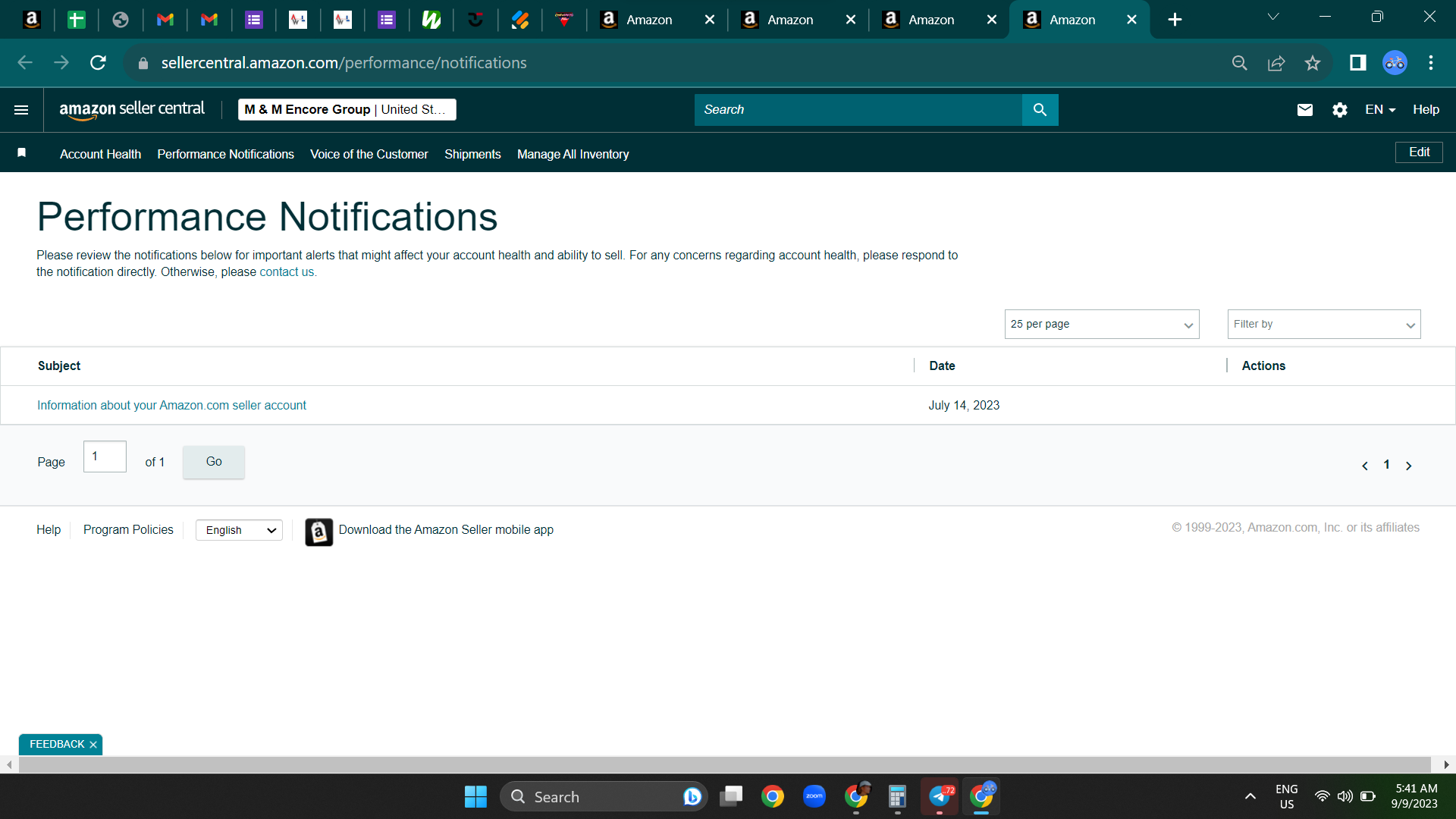The width and height of the screenshot is (1456, 819).
Task: Click the FEEDBACK button
Action: [x=57, y=745]
